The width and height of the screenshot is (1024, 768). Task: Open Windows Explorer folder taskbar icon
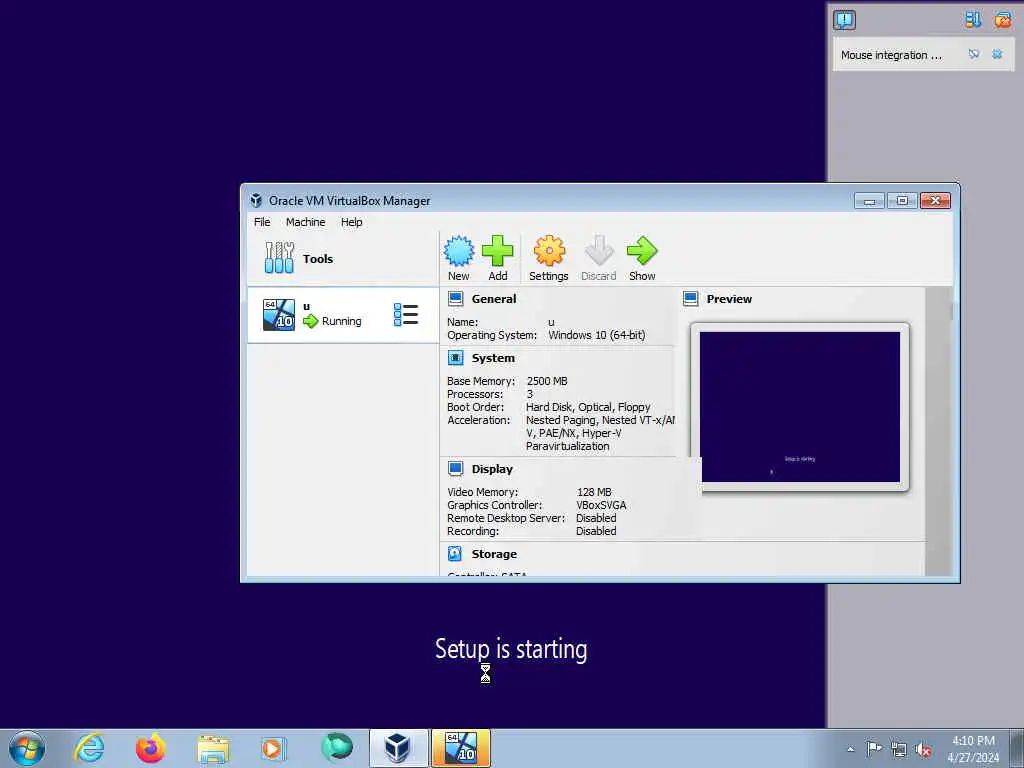tap(213, 749)
